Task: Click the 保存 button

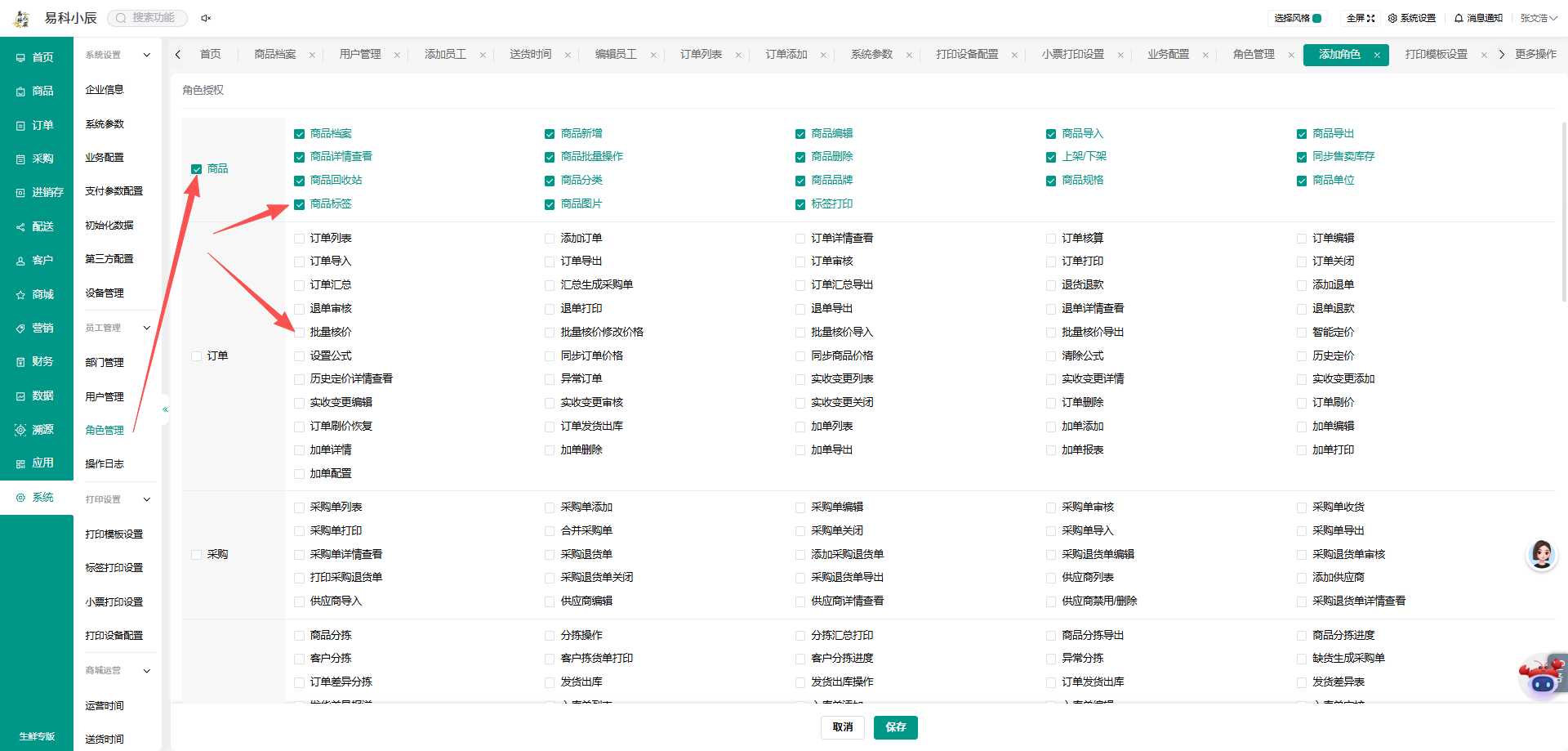Action: (x=895, y=727)
